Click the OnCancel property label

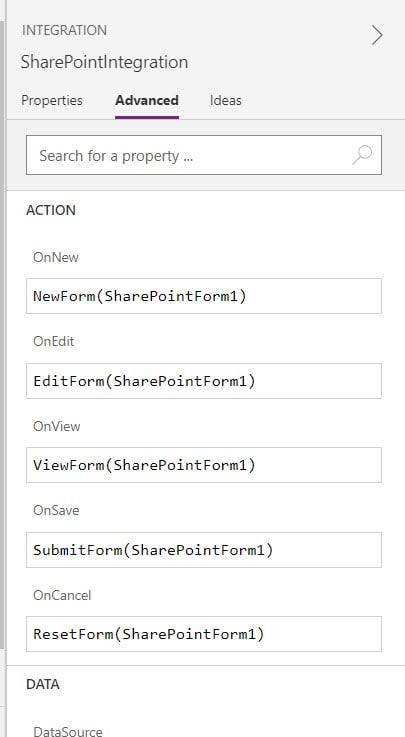tap(62, 595)
